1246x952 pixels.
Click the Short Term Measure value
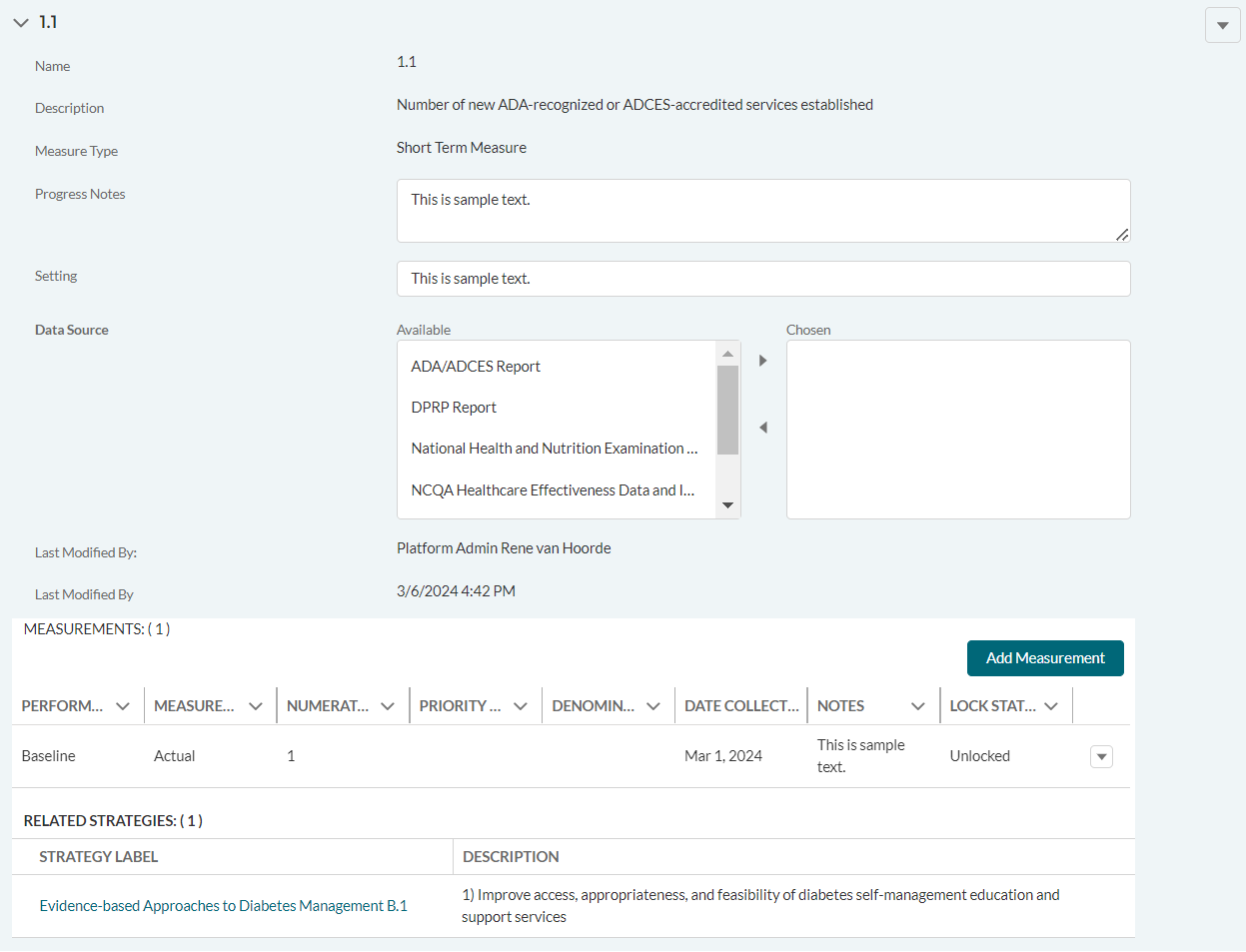462,148
